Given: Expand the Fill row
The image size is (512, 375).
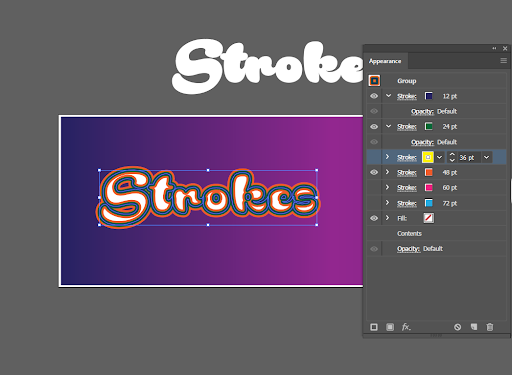Looking at the screenshot, I should pos(387,218).
